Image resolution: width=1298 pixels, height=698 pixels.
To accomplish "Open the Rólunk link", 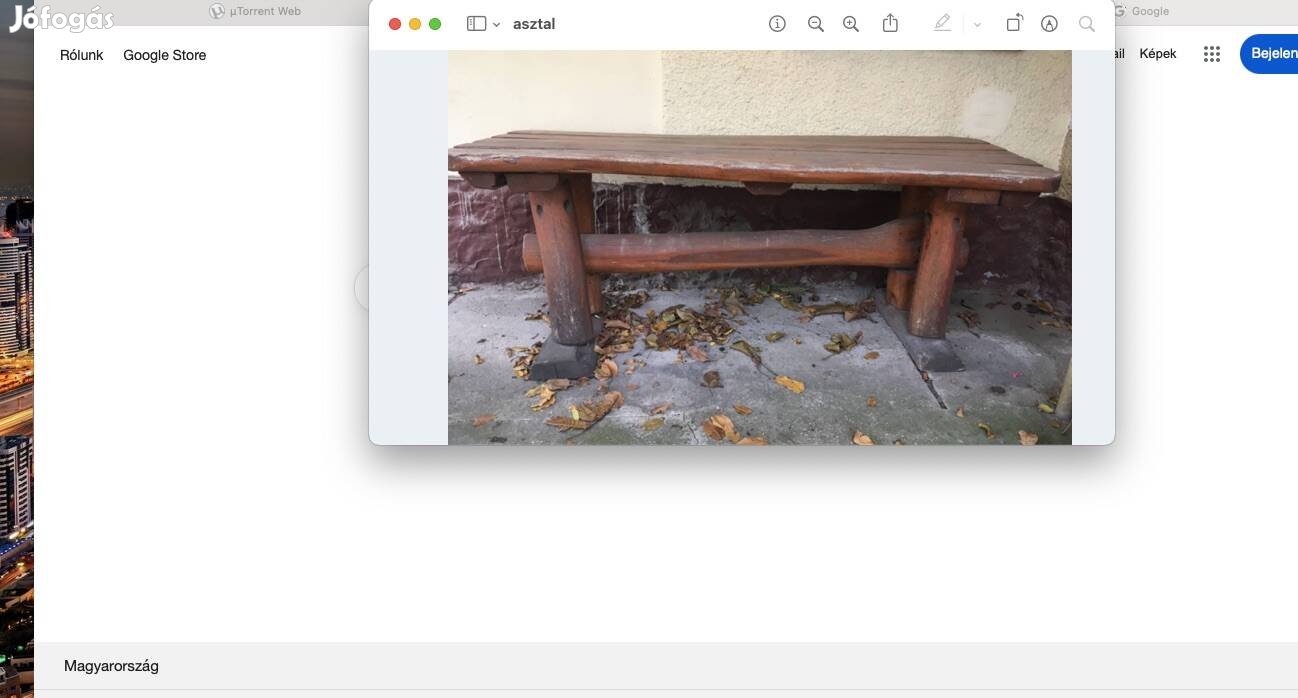I will coord(81,55).
